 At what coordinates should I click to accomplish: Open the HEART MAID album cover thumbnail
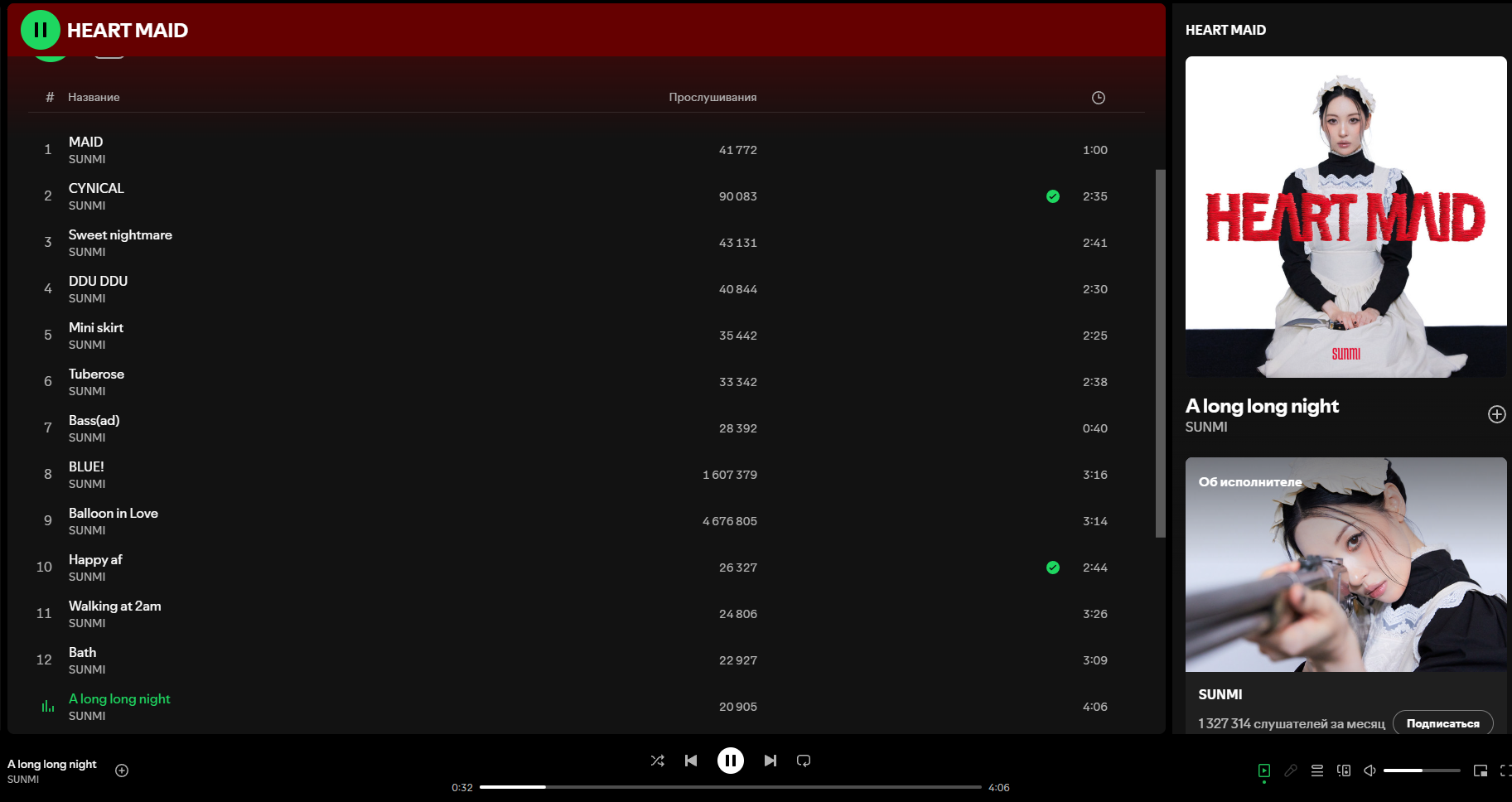[x=1345, y=217]
